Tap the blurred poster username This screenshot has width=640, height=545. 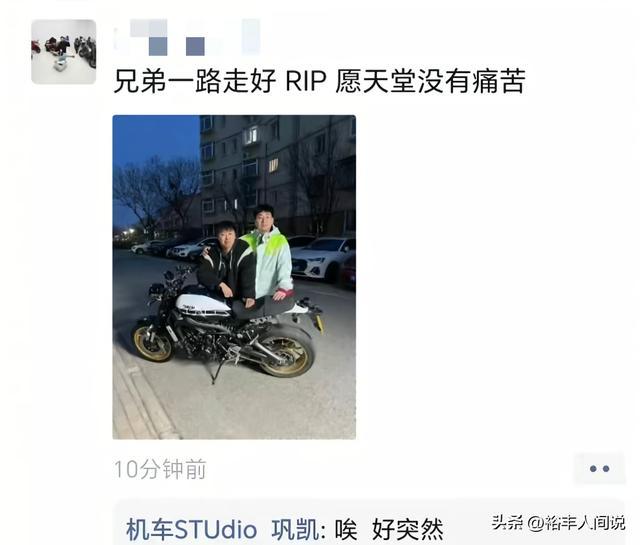pos(188,38)
